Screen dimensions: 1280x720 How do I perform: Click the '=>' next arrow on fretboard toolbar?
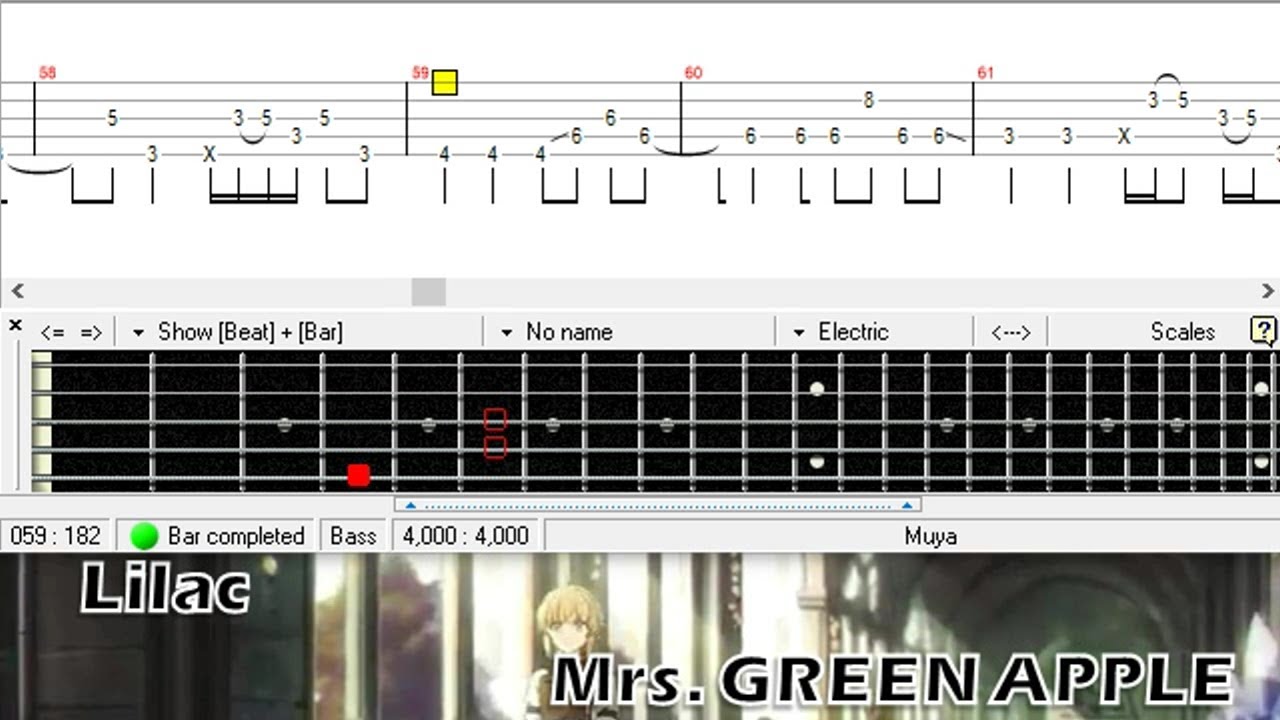(91, 332)
